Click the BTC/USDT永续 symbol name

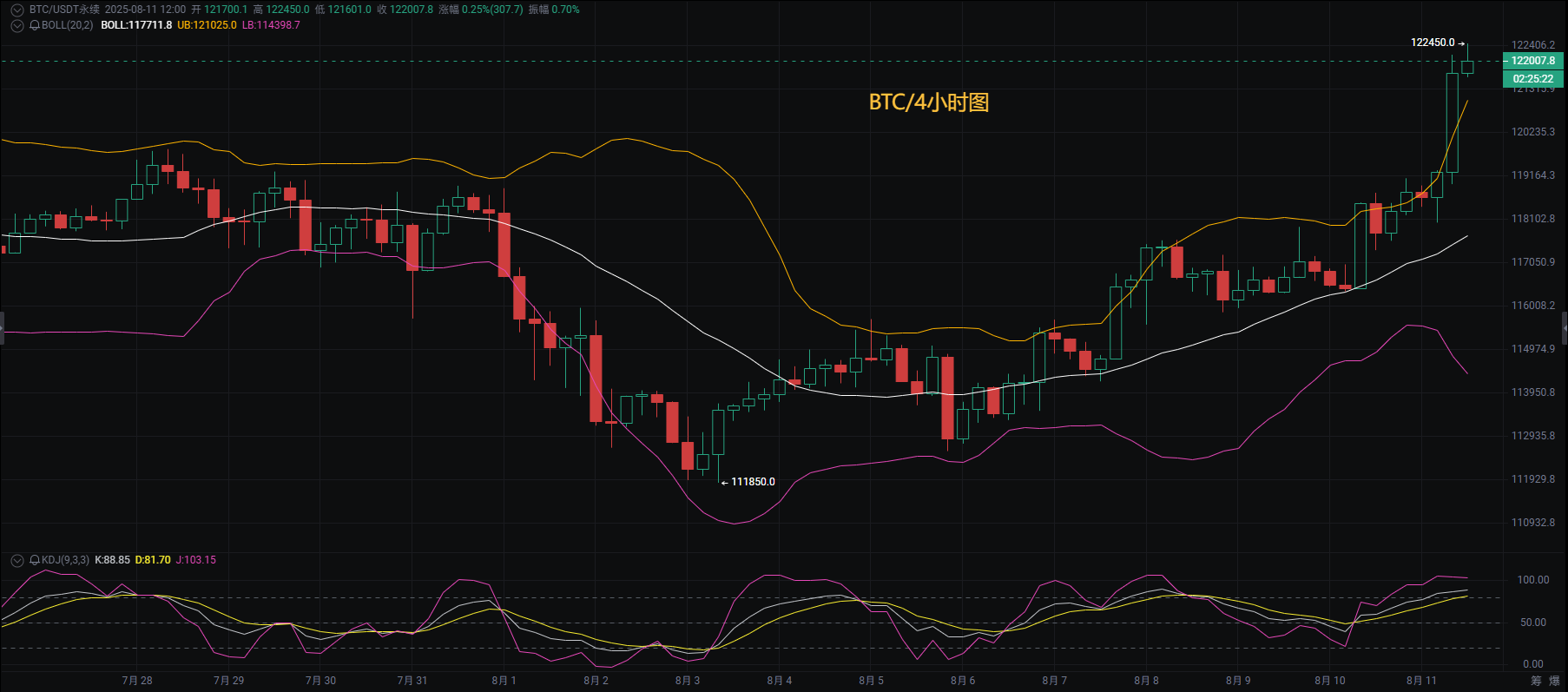pyautogui.click(x=64, y=10)
